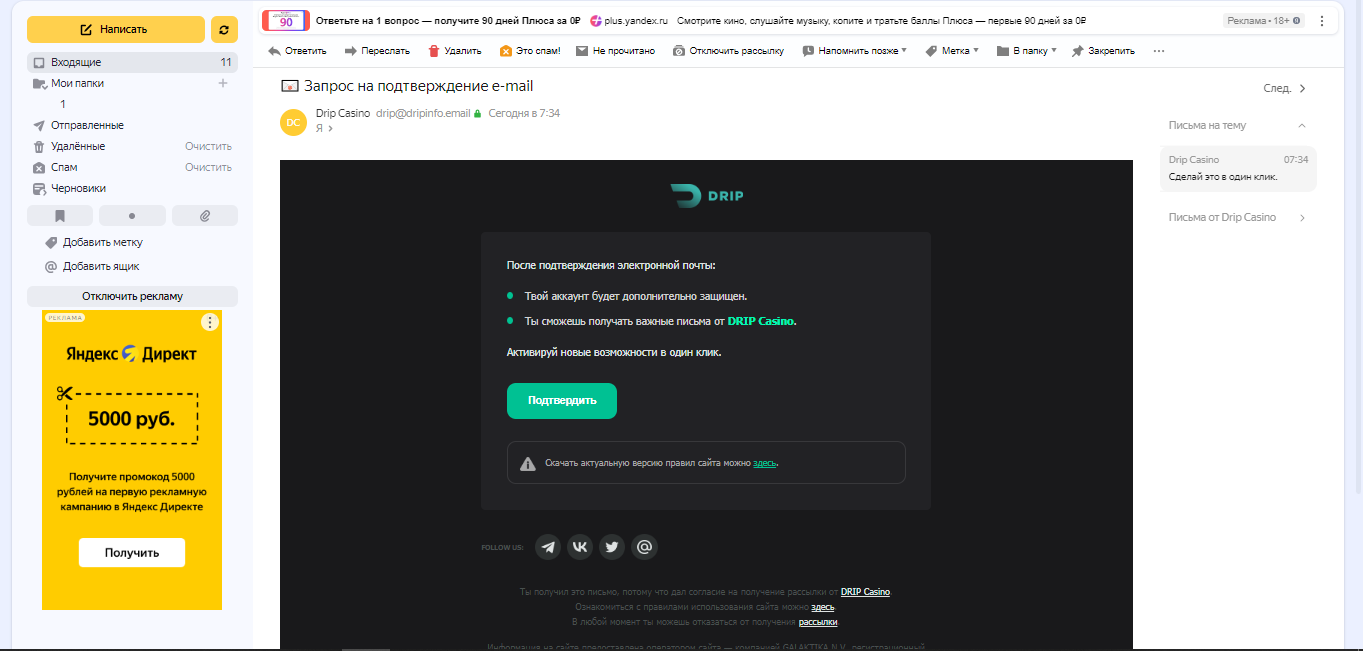The height and width of the screenshot is (651, 1363).
Task: Open the Telegram icon in email footer
Action: tap(547, 547)
